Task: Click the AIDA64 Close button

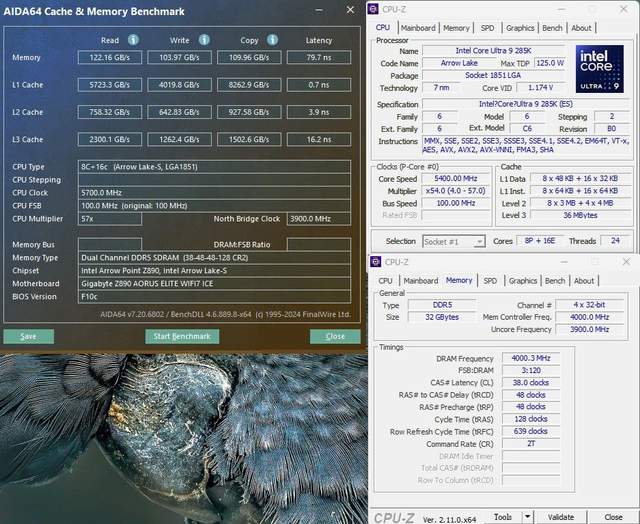Action: pyautogui.click(x=335, y=336)
